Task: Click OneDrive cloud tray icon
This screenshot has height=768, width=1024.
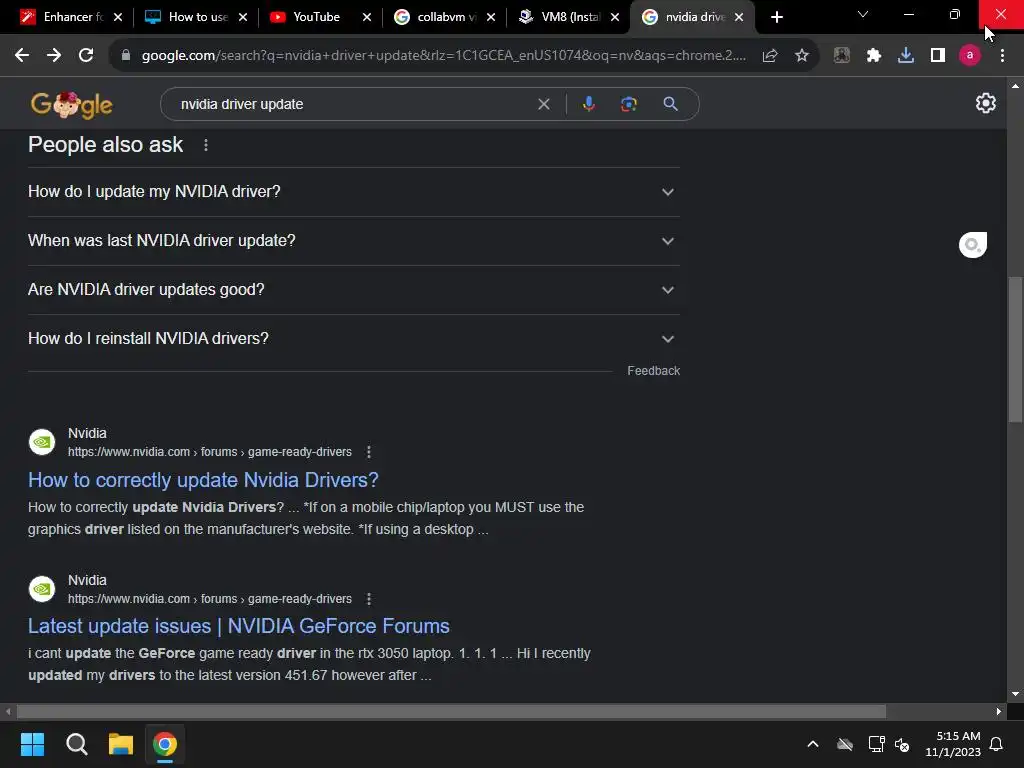Action: pyautogui.click(x=845, y=744)
